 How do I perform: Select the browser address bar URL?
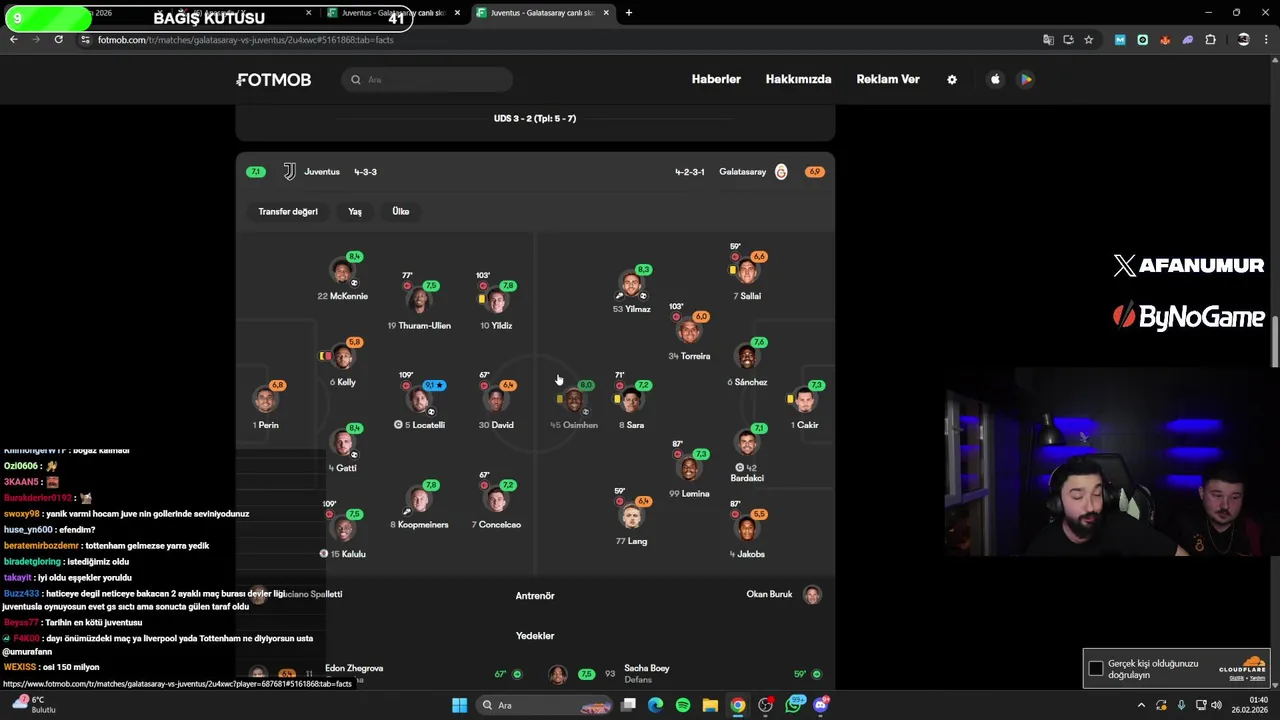click(245, 40)
